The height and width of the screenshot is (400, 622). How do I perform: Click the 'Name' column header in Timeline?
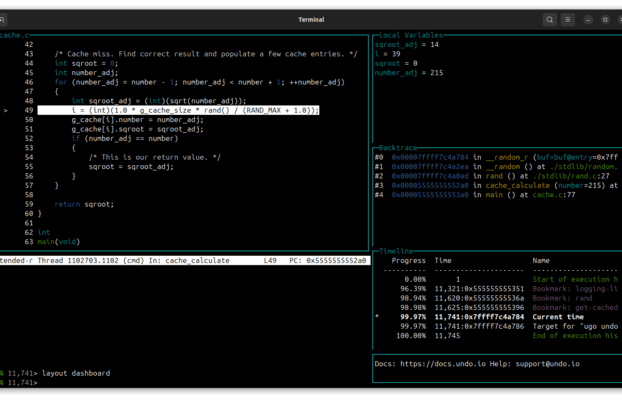pos(541,261)
